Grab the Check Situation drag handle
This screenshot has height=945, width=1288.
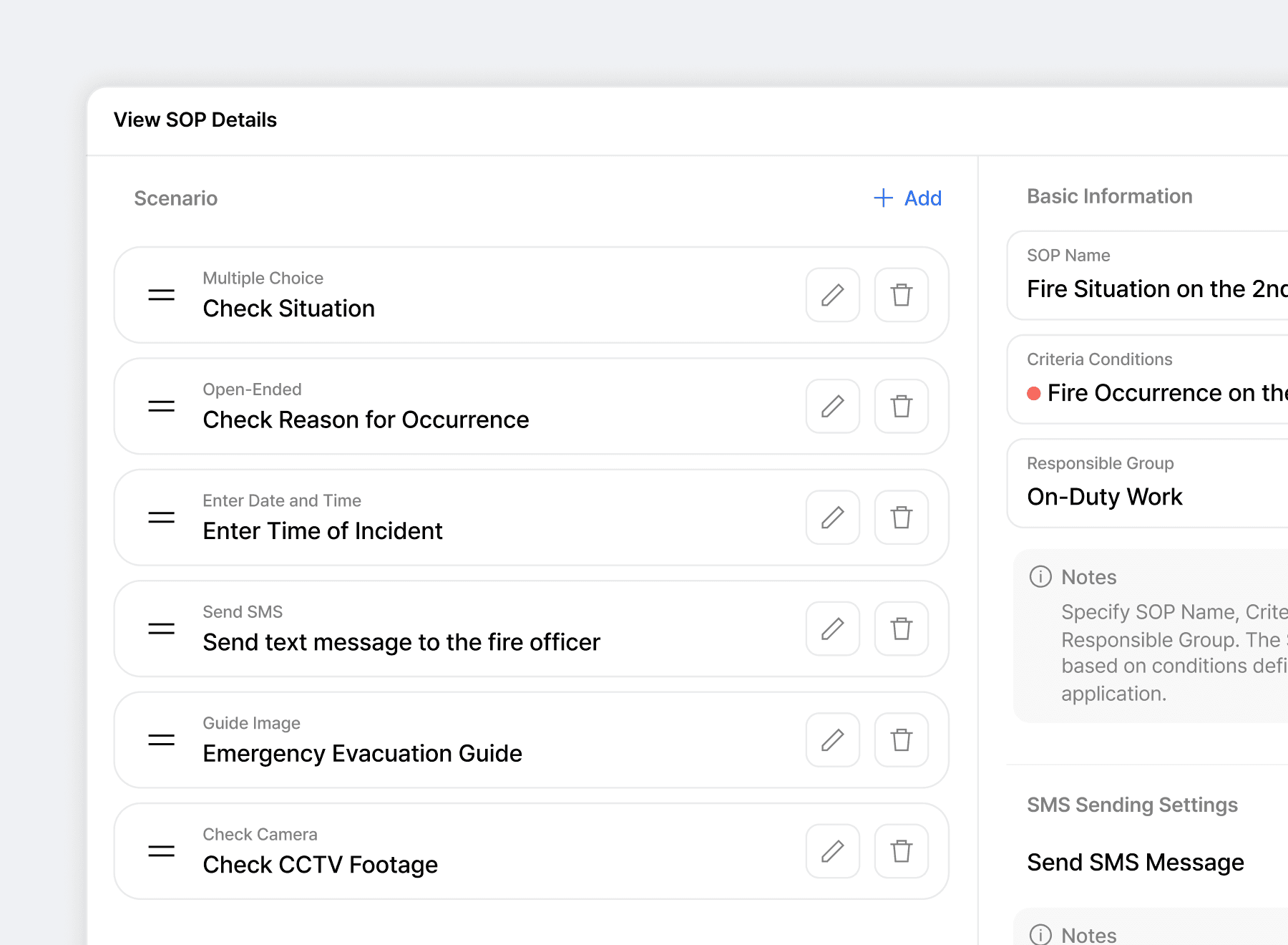pyautogui.click(x=161, y=295)
